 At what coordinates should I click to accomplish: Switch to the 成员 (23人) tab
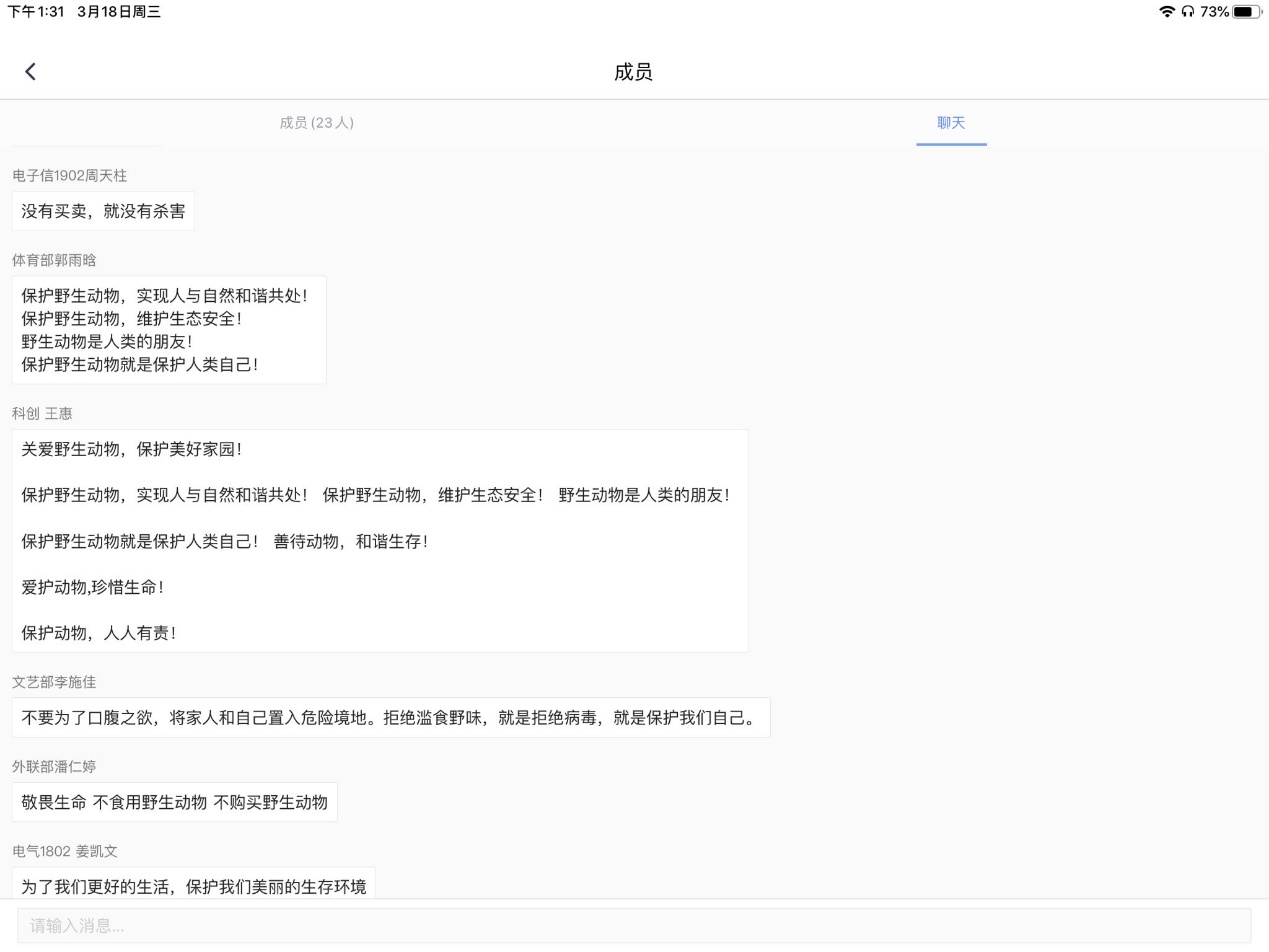coord(316,123)
